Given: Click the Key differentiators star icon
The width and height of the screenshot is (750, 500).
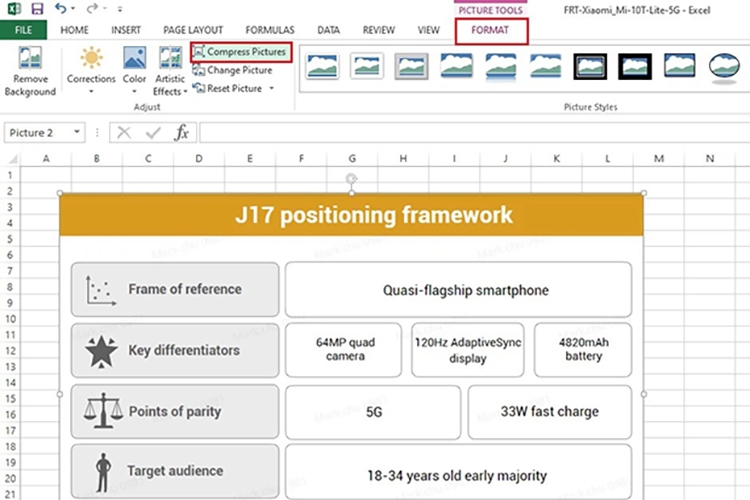Looking at the screenshot, I should click(x=101, y=352).
